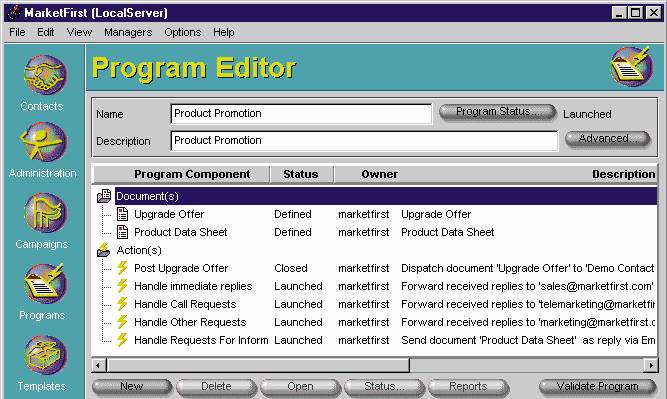Image resolution: width=667 pixels, height=399 pixels.
Task: Click the Post Upgrade Offer lightning icon
Action: 122,268
